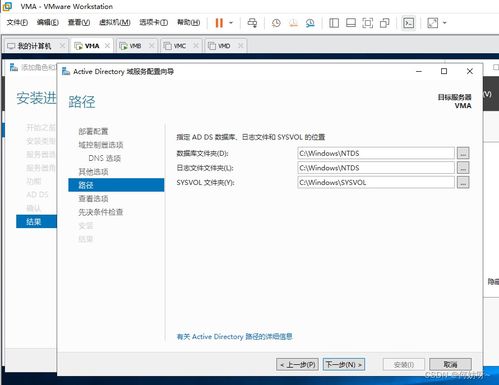Maximize the AD DS configuration wizard
Viewport: 499px width, 385px height.
(x=444, y=71)
